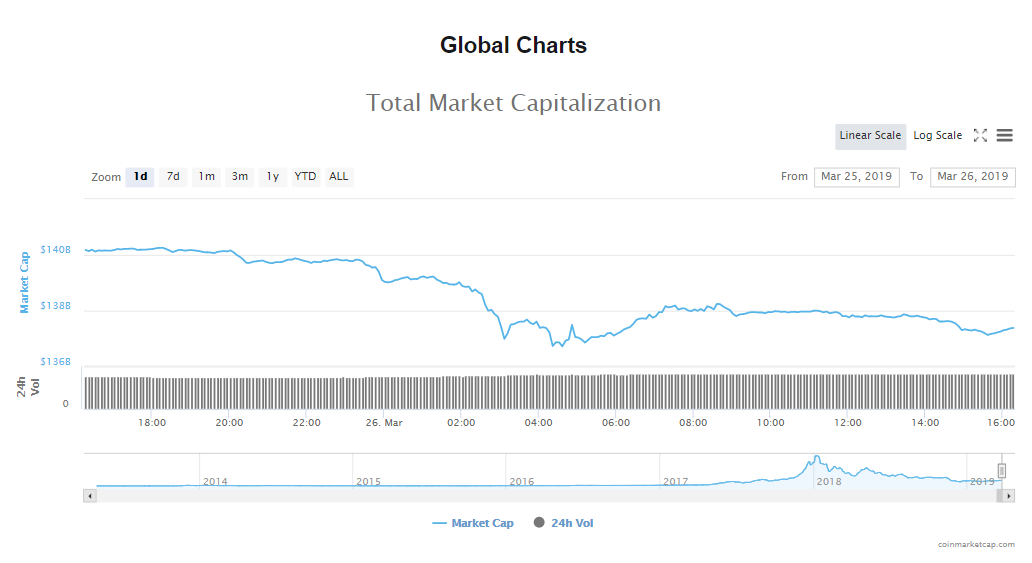Switch to Log Scale
This screenshot has width=1032, height=563.
pos(937,136)
